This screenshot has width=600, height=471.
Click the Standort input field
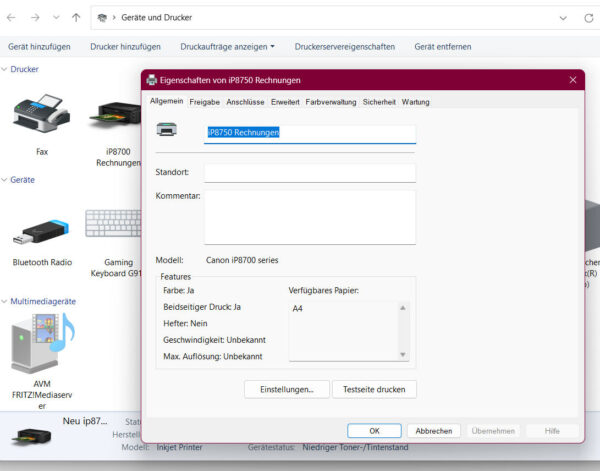click(310, 173)
